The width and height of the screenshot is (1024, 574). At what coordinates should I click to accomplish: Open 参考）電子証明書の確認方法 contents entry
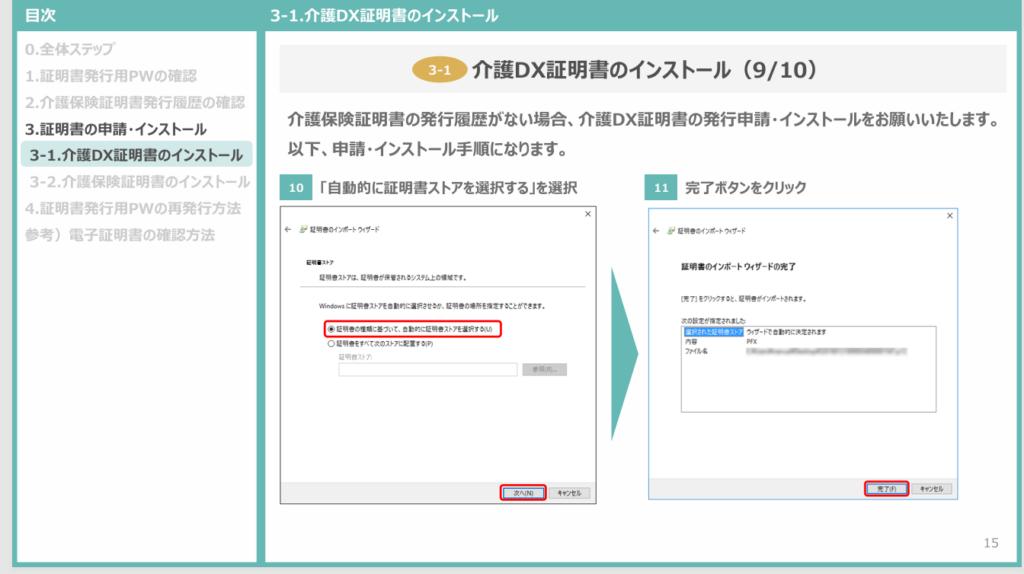[120, 235]
